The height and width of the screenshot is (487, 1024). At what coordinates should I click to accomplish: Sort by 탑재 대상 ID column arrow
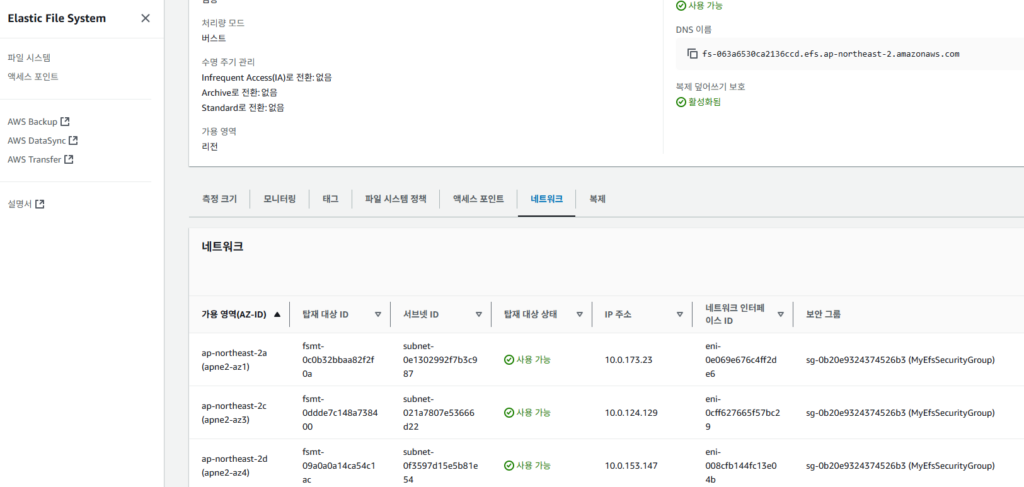pos(377,314)
